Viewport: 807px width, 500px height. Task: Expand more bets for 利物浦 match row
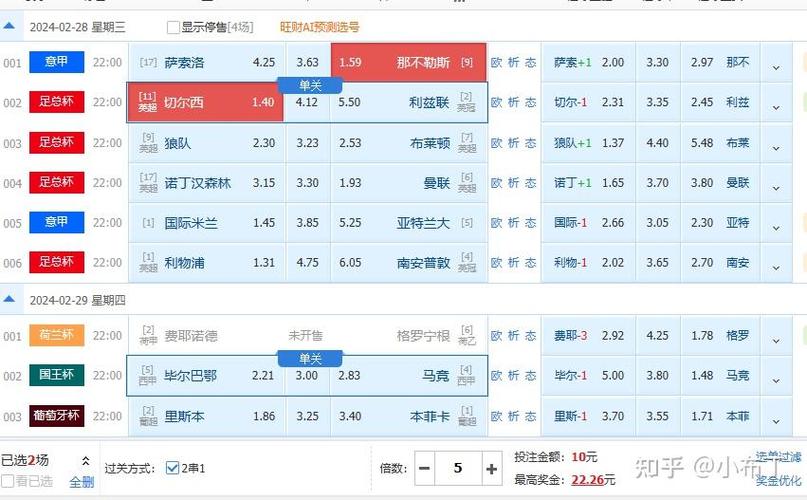coord(776,264)
